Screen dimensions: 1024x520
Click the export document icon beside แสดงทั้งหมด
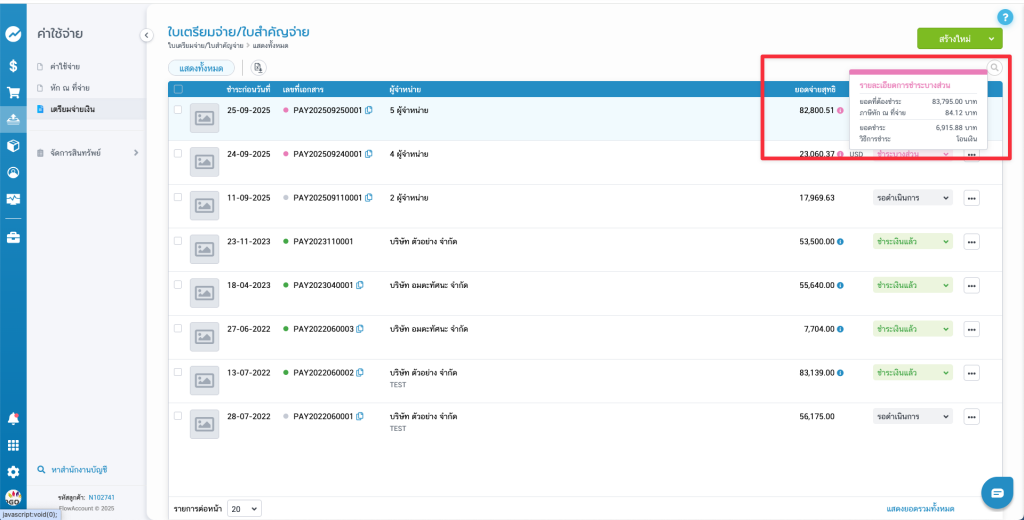(258, 68)
